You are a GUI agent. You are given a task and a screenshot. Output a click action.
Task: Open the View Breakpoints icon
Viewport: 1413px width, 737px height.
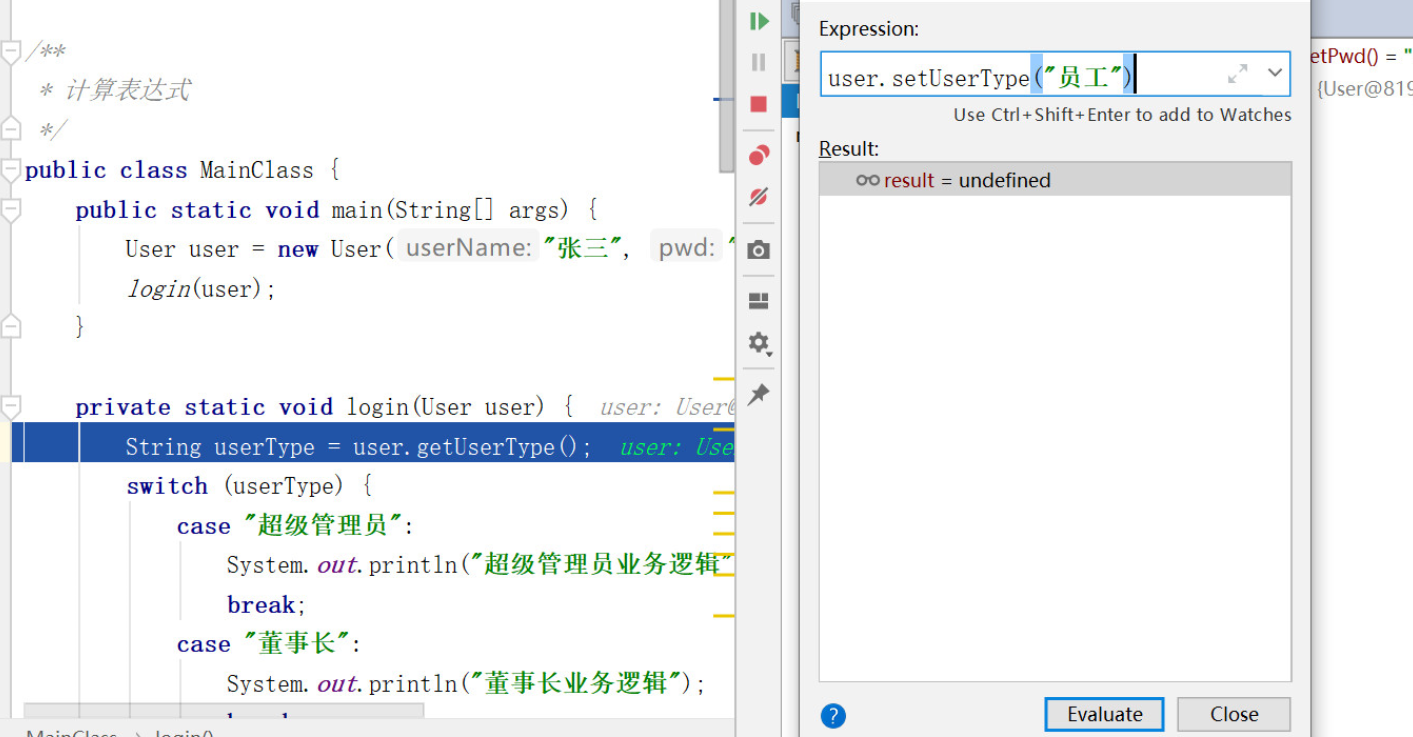click(x=759, y=155)
